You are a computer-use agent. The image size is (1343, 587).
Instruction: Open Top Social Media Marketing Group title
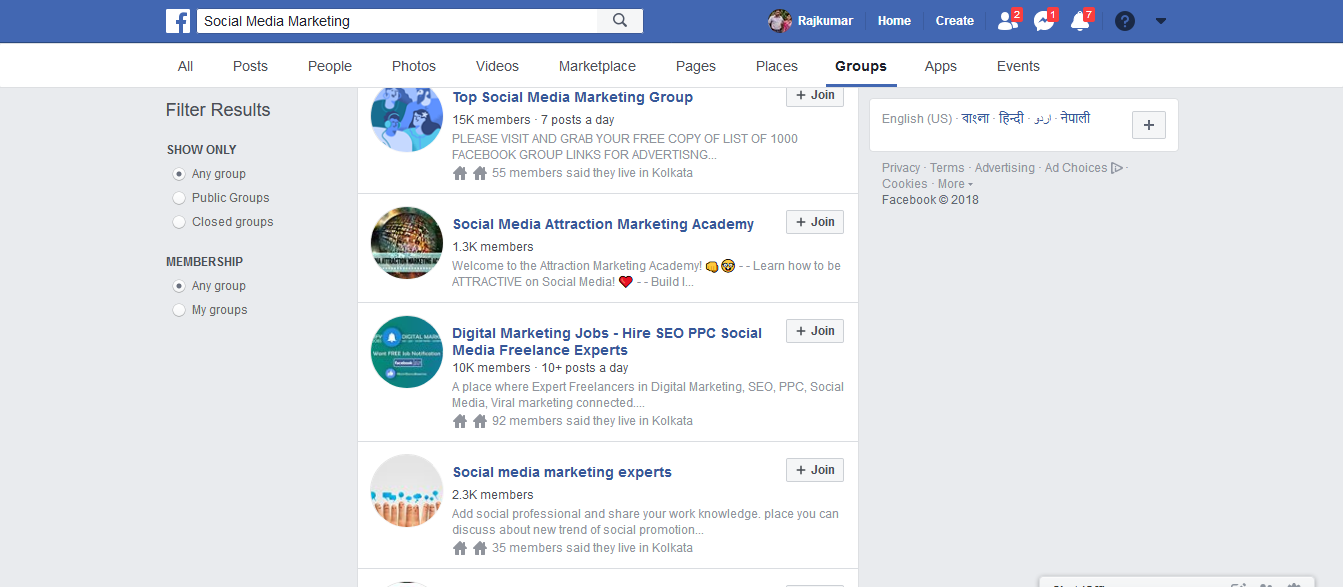point(573,97)
